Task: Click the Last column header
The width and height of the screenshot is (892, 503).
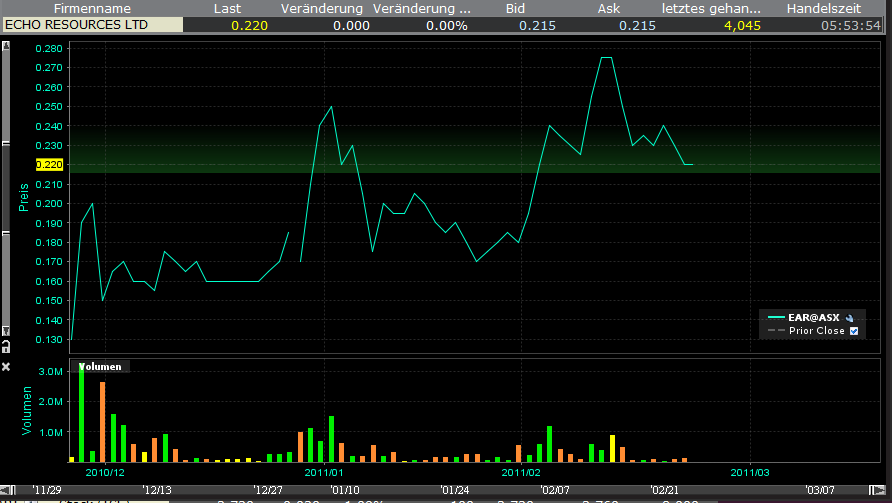Action: pos(228,8)
